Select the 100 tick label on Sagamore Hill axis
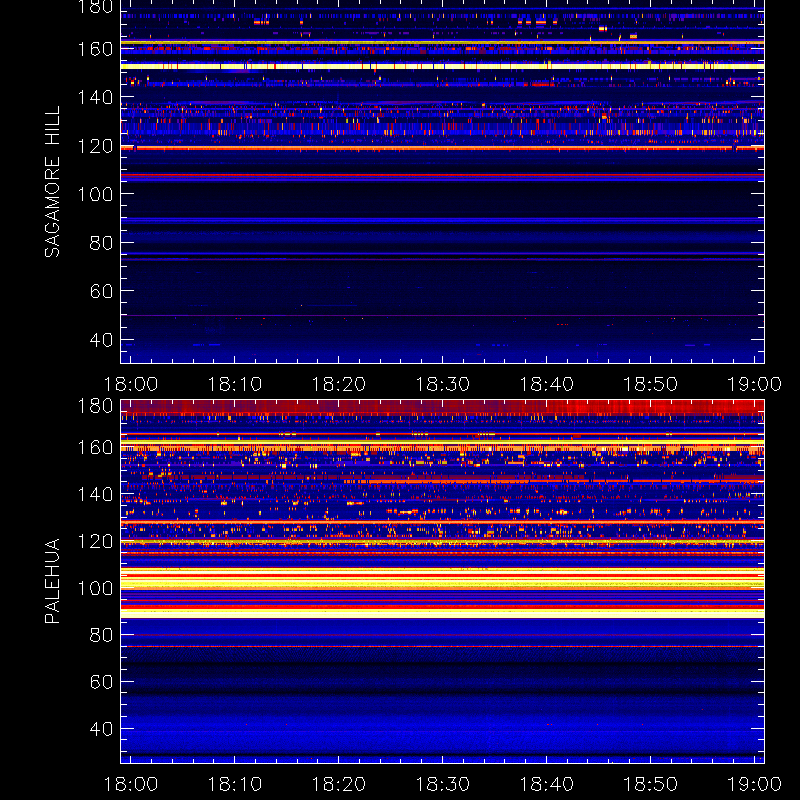Screen dimensions: 800x800 pos(95,194)
